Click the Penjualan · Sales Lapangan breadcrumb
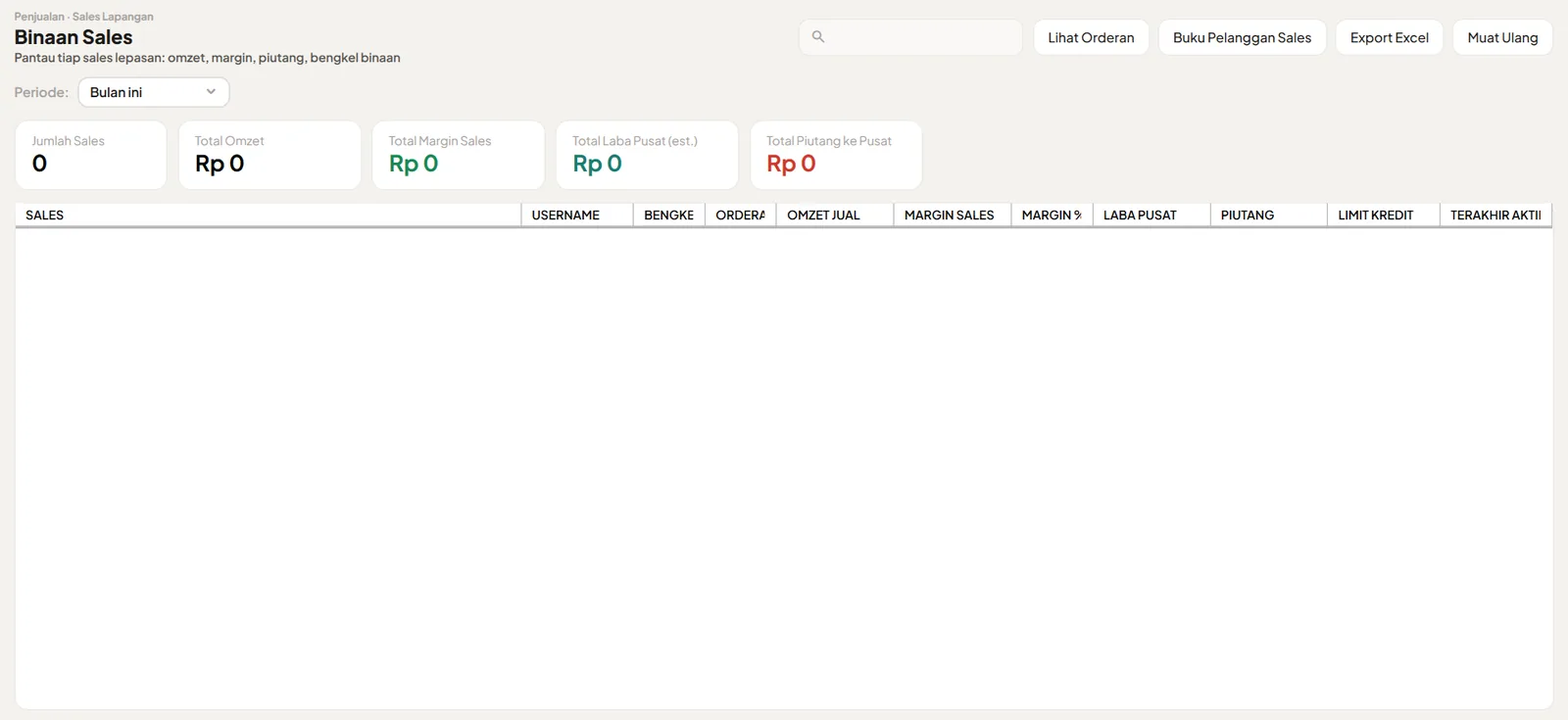 tap(83, 17)
